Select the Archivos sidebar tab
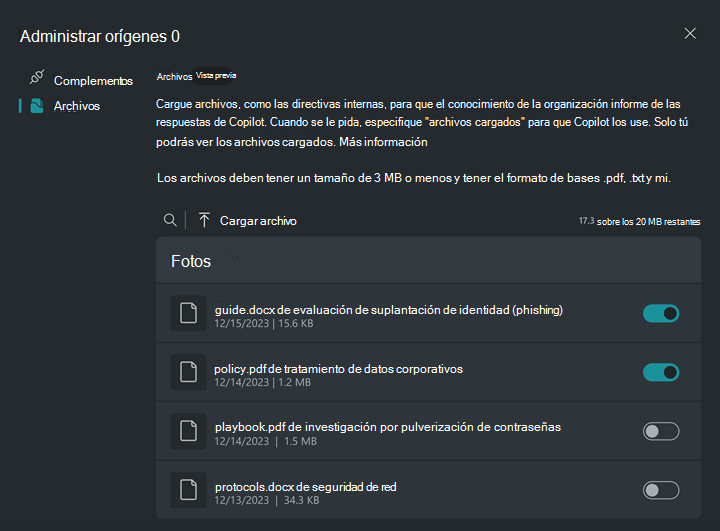Screen dimensions: 720x531 [x=77, y=105]
